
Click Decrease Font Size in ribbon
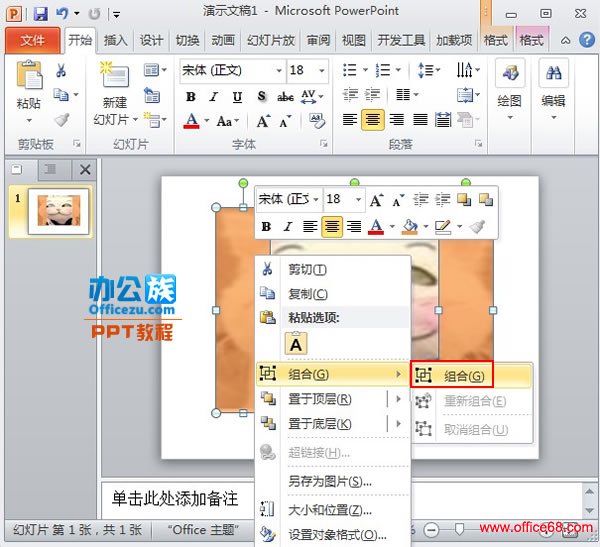tap(285, 122)
